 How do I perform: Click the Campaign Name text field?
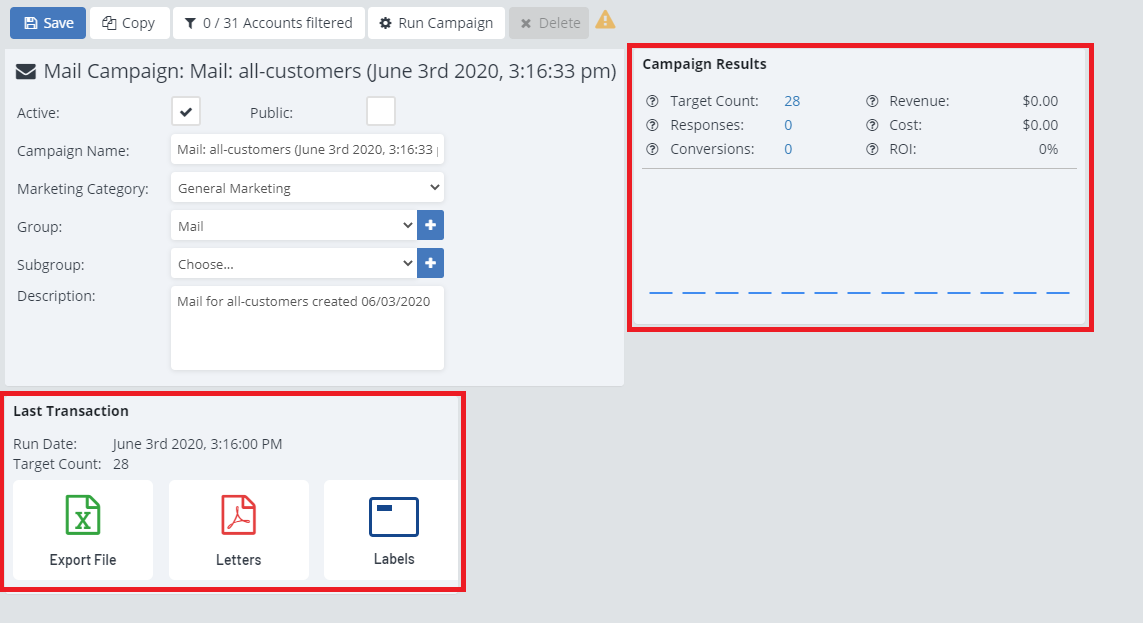point(307,150)
